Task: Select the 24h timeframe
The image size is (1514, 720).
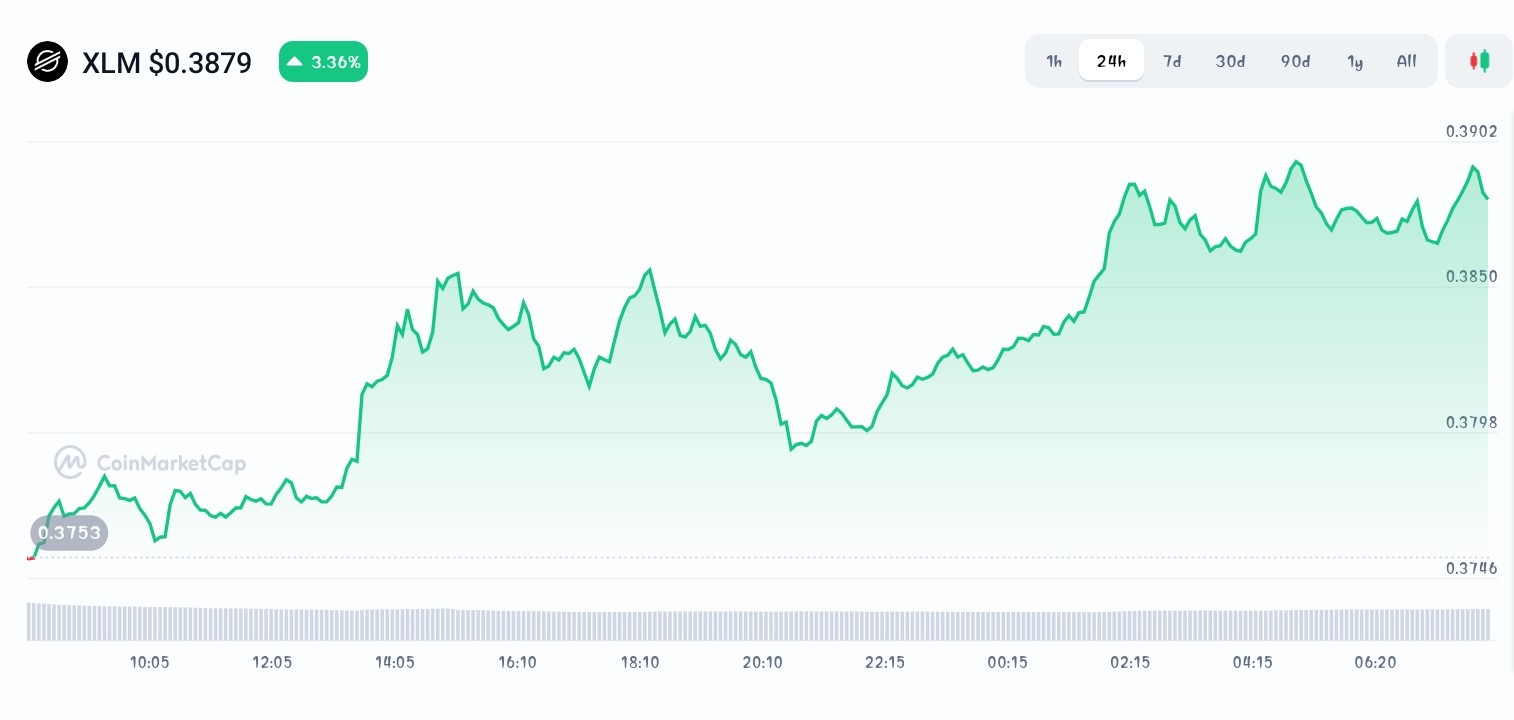Action: click(x=1111, y=61)
